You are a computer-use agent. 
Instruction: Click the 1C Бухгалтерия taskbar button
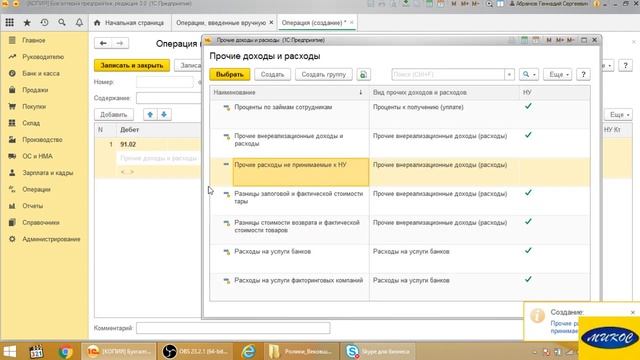coord(119,351)
